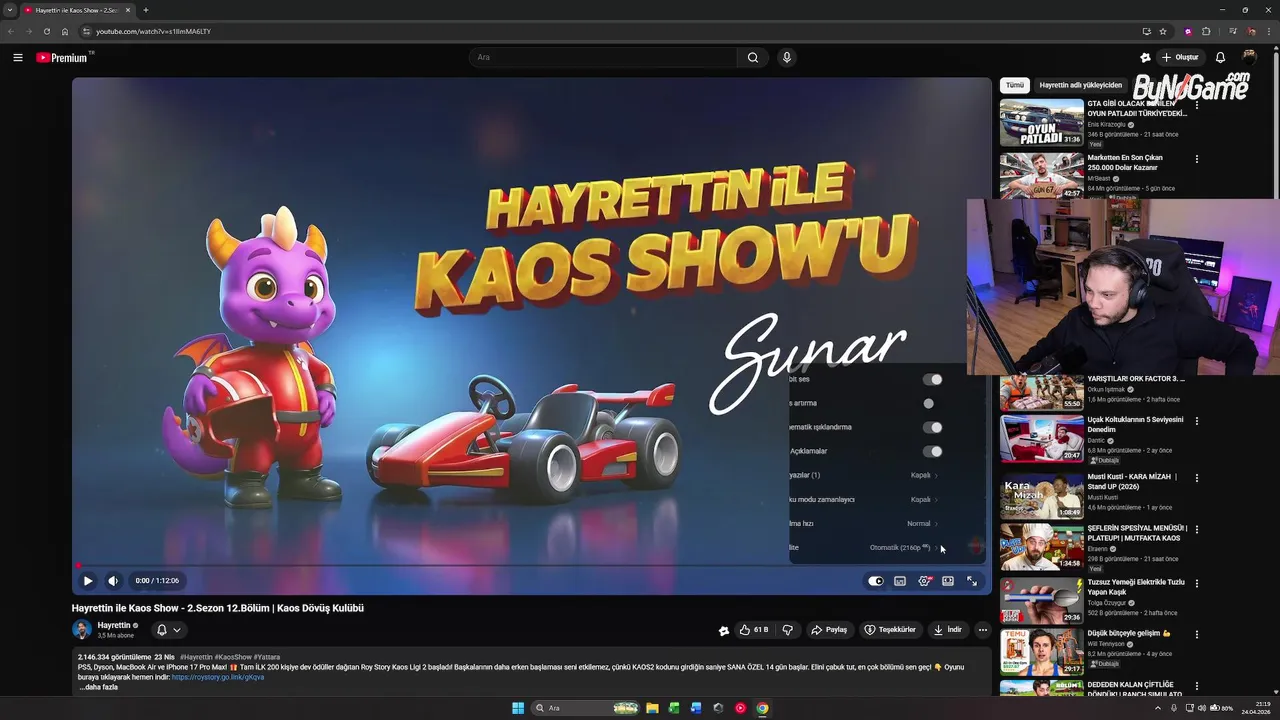Select the 'Hayrettin ile Kaos Show' browser tab
This screenshot has width=1280, height=720.
78,10
